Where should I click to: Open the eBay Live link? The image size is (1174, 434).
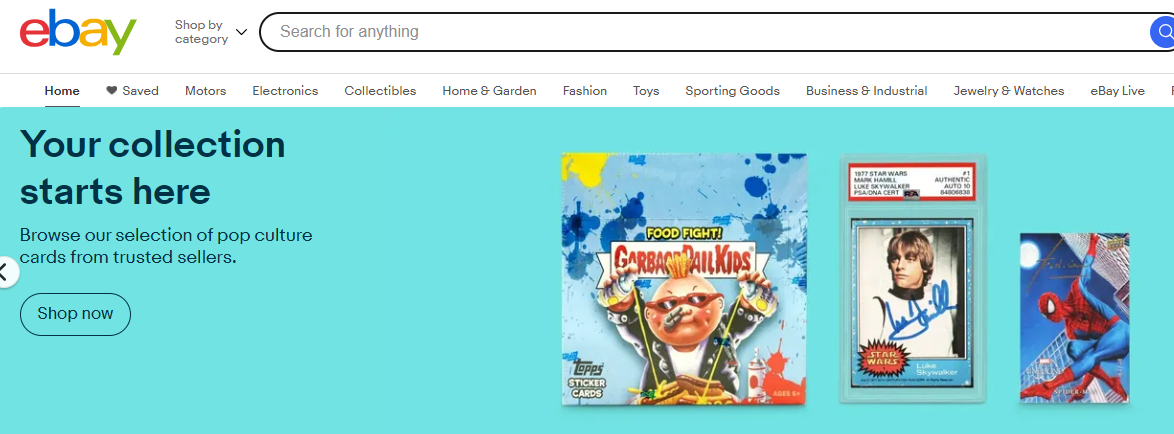point(1117,91)
